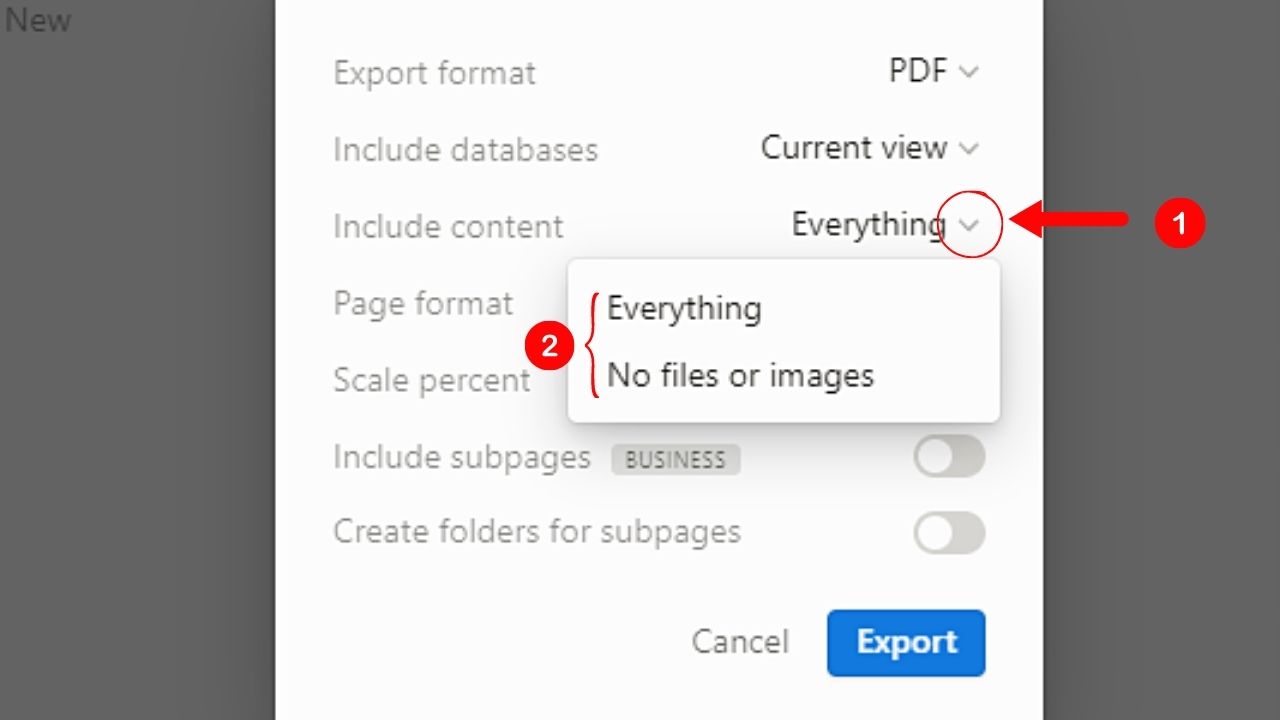Turn on Create folders for subpages
The image size is (1280, 720).
click(x=948, y=532)
